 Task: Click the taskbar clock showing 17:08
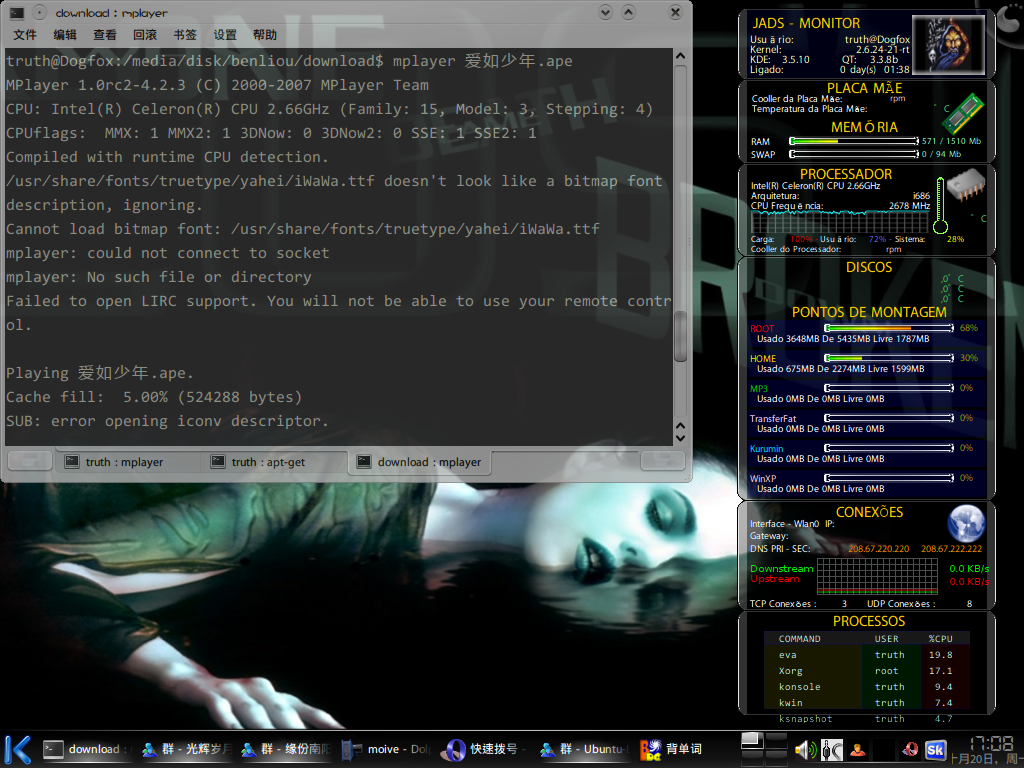point(991,744)
